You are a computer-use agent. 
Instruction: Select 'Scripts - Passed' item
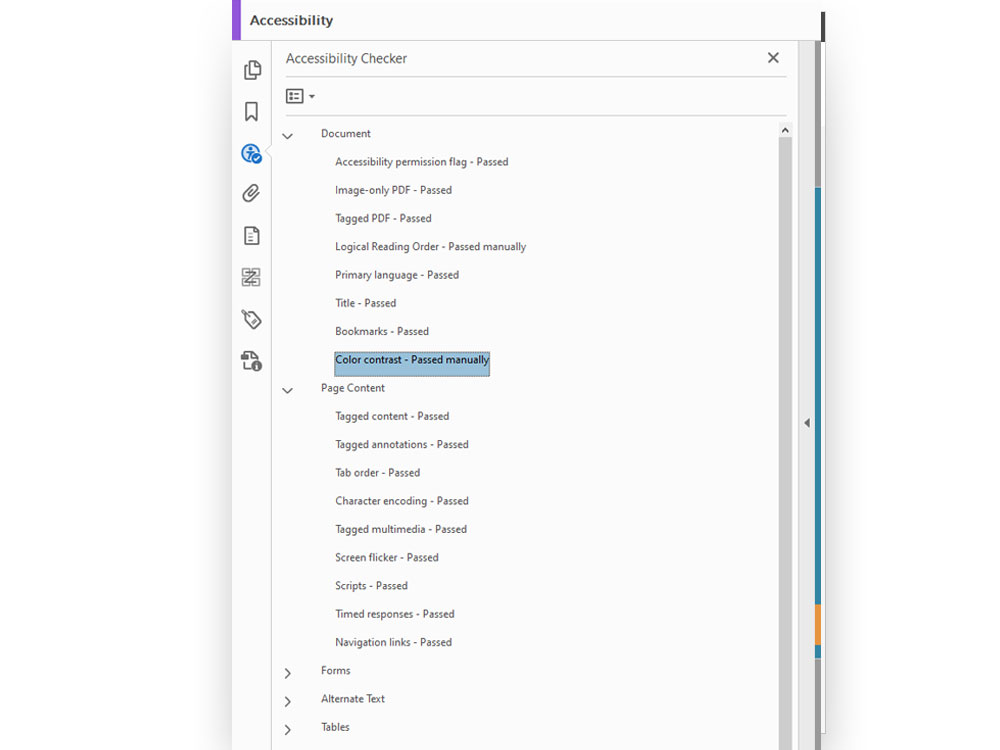click(371, 585)
